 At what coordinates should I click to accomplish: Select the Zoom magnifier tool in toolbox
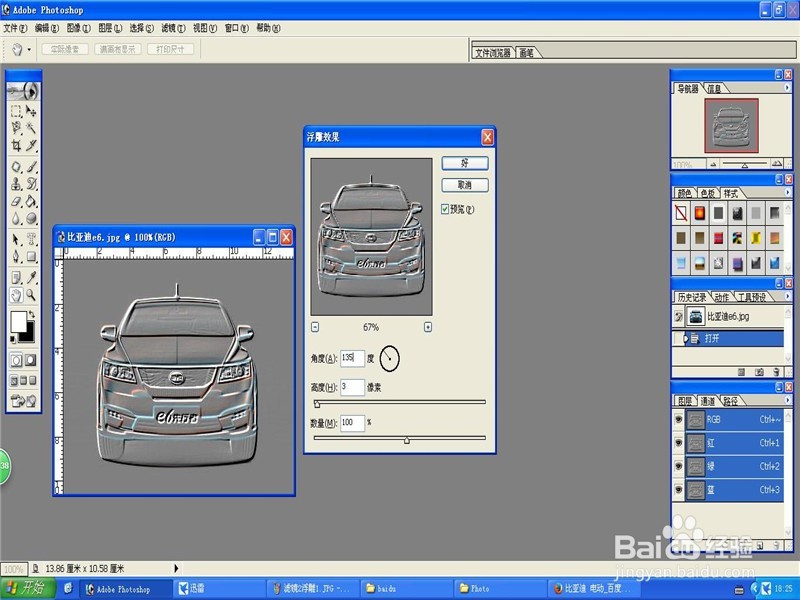[x=31, y=295]
